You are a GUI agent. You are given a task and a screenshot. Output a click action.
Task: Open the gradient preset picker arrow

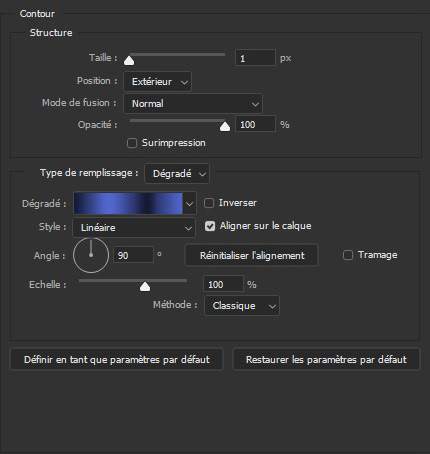[189, 203]
